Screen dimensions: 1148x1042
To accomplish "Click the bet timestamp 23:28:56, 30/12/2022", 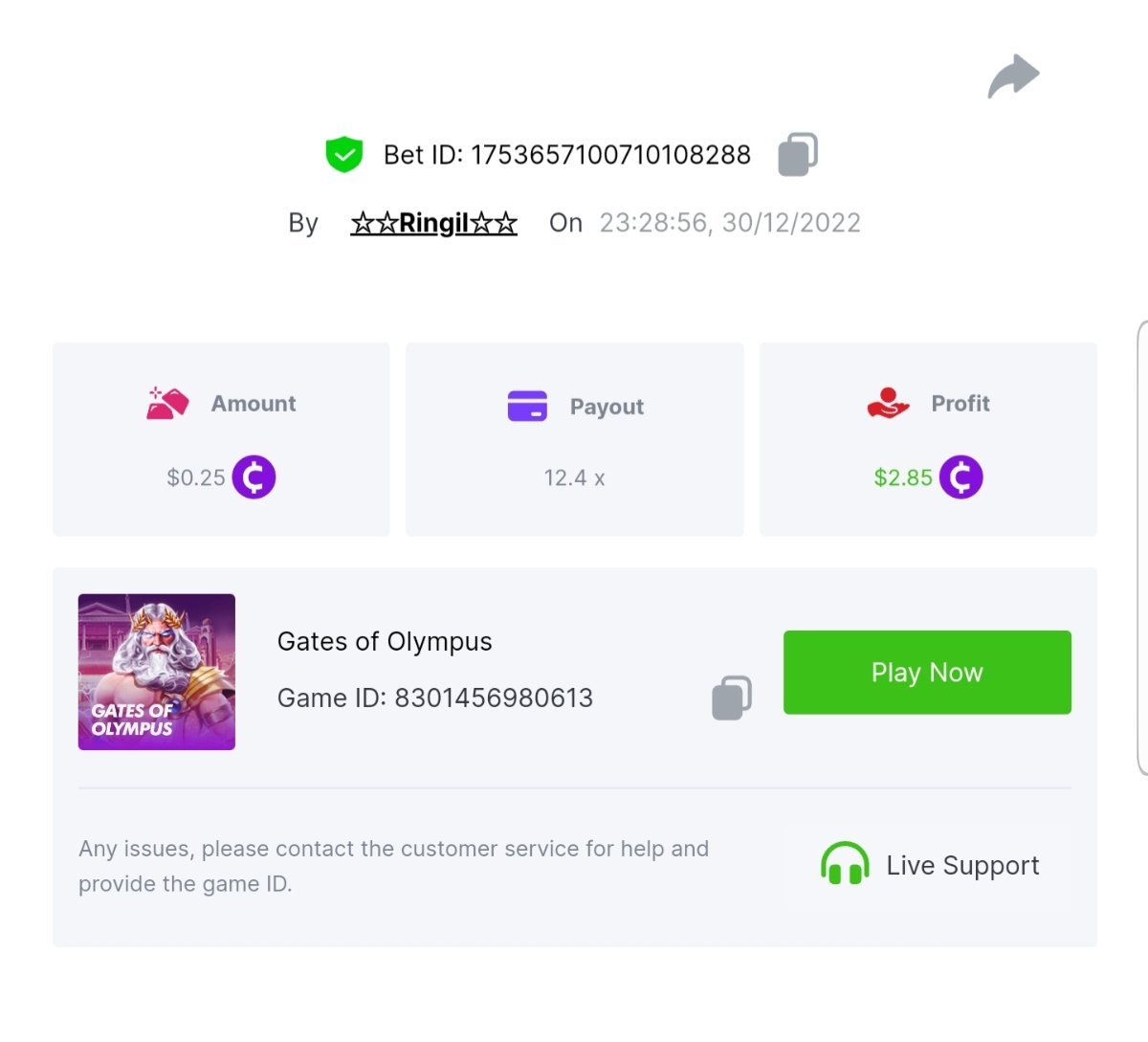I will (730, 223).
